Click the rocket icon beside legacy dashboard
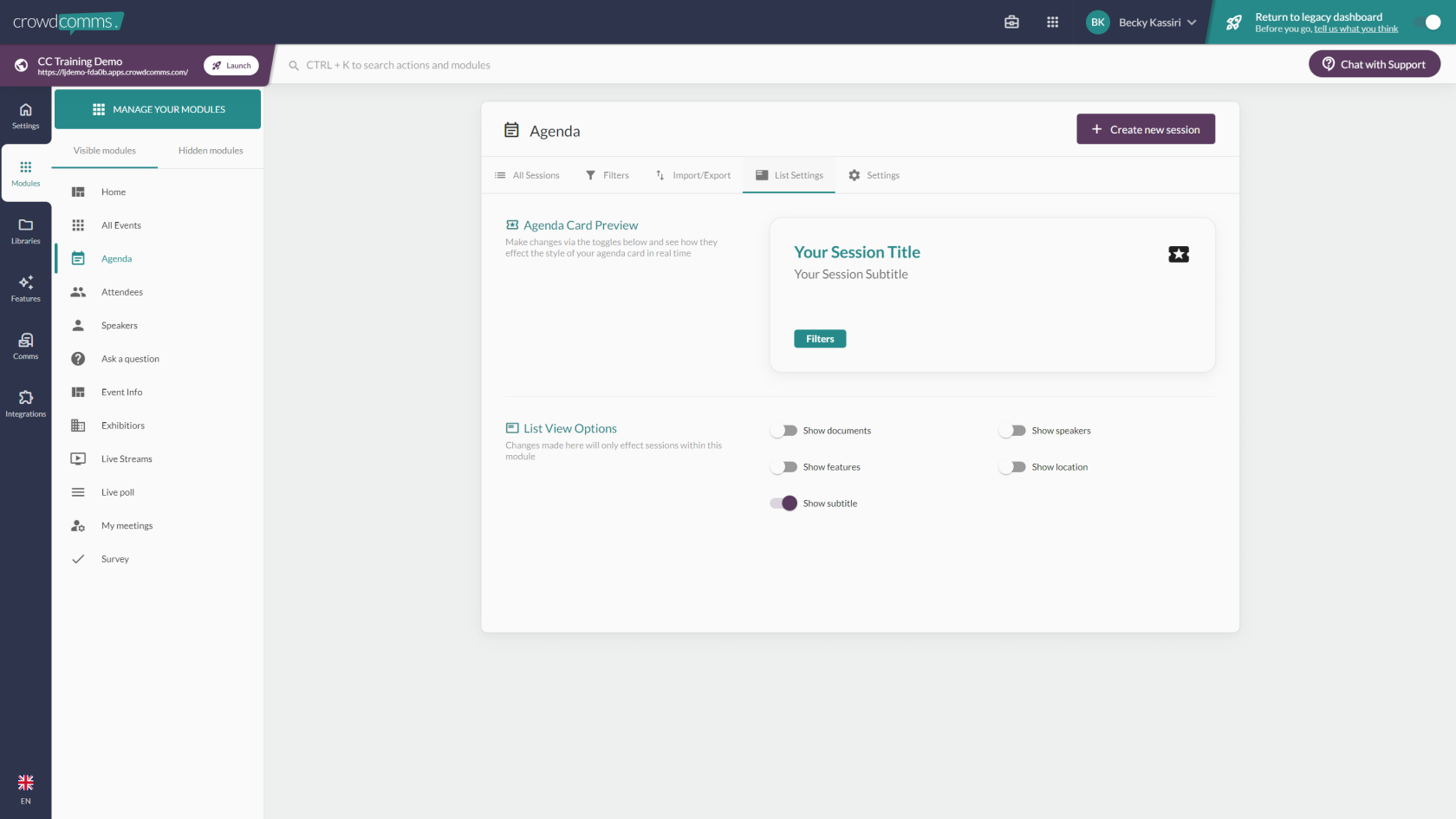Screen dimensions: 1456x819 1233,23
